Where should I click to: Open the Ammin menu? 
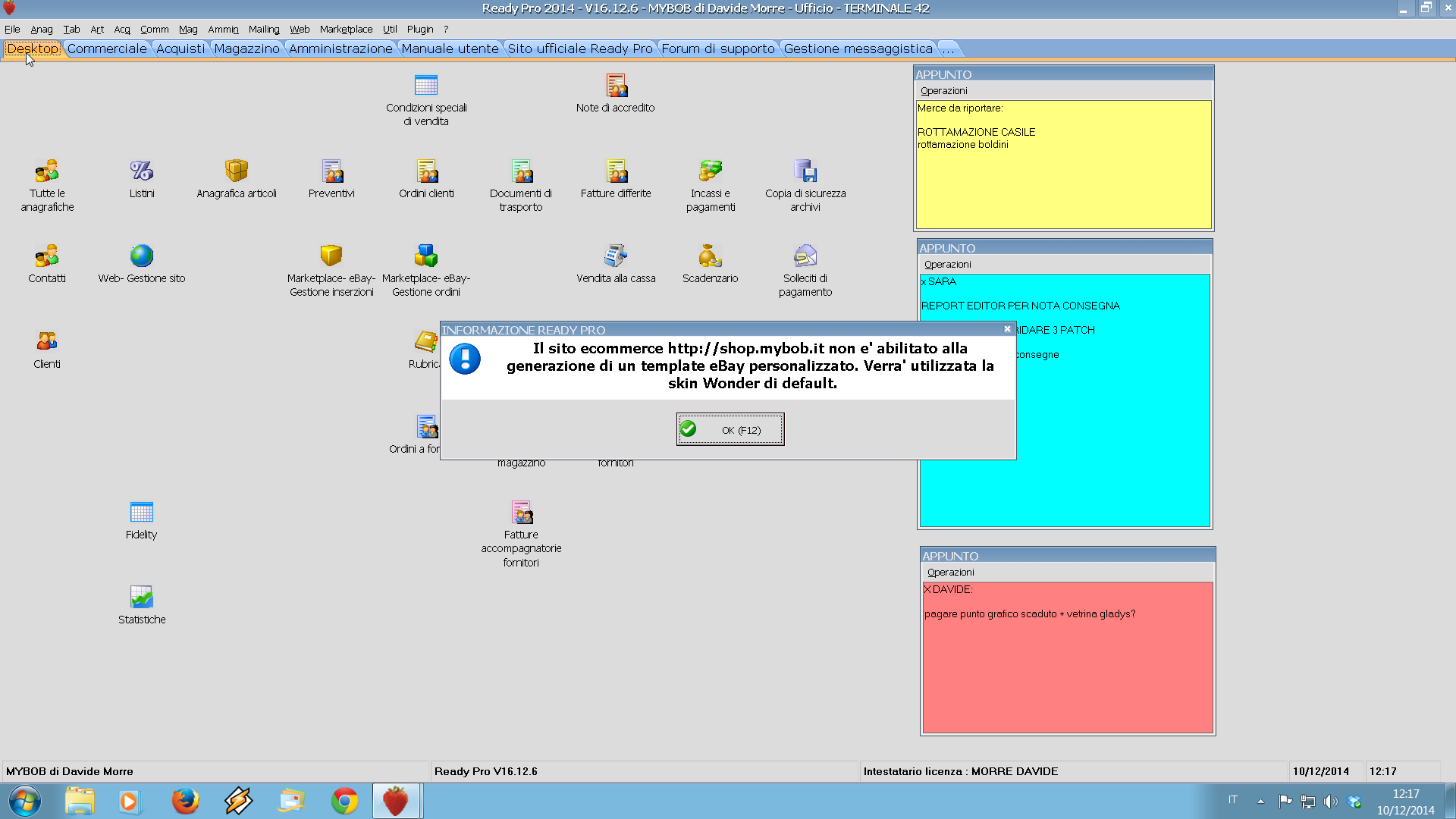[x=223, y=29]
